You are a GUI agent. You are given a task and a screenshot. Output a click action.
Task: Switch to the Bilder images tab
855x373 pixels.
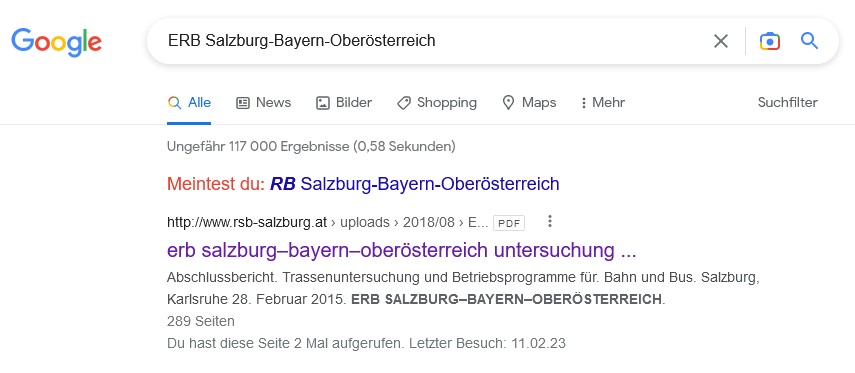point(344,103)
